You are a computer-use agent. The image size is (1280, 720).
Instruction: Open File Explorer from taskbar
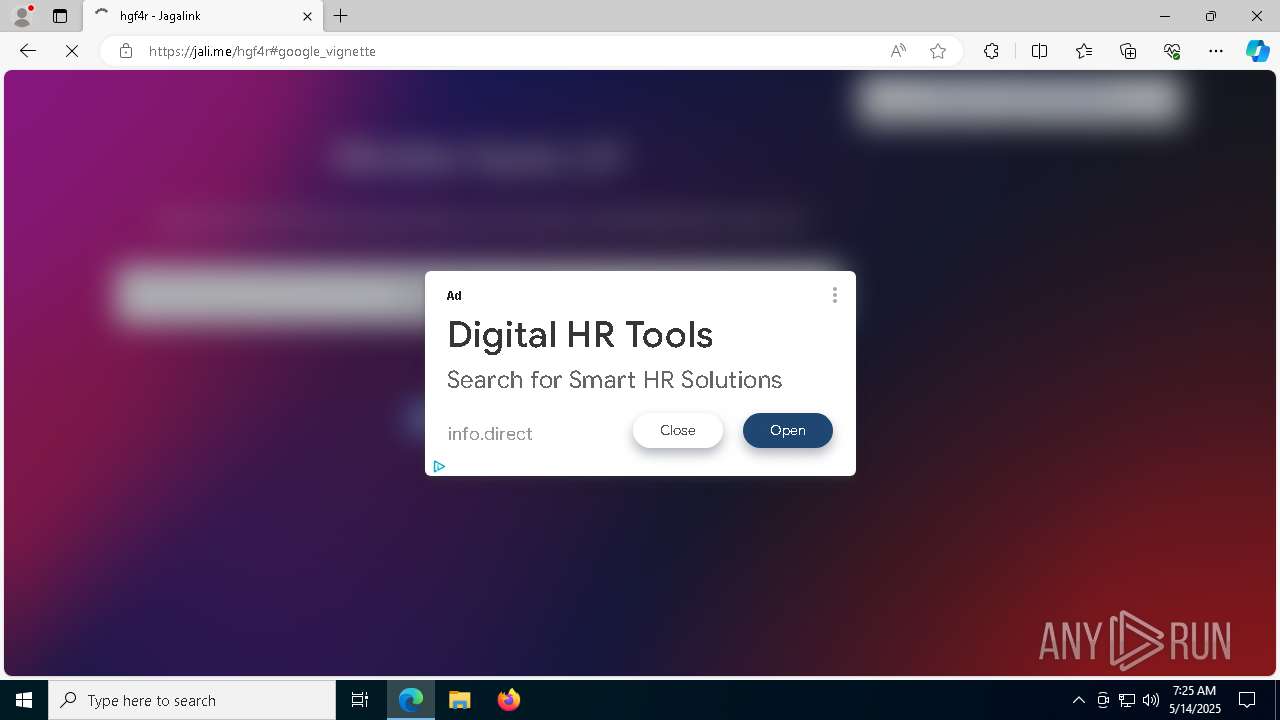coord(459,700)
